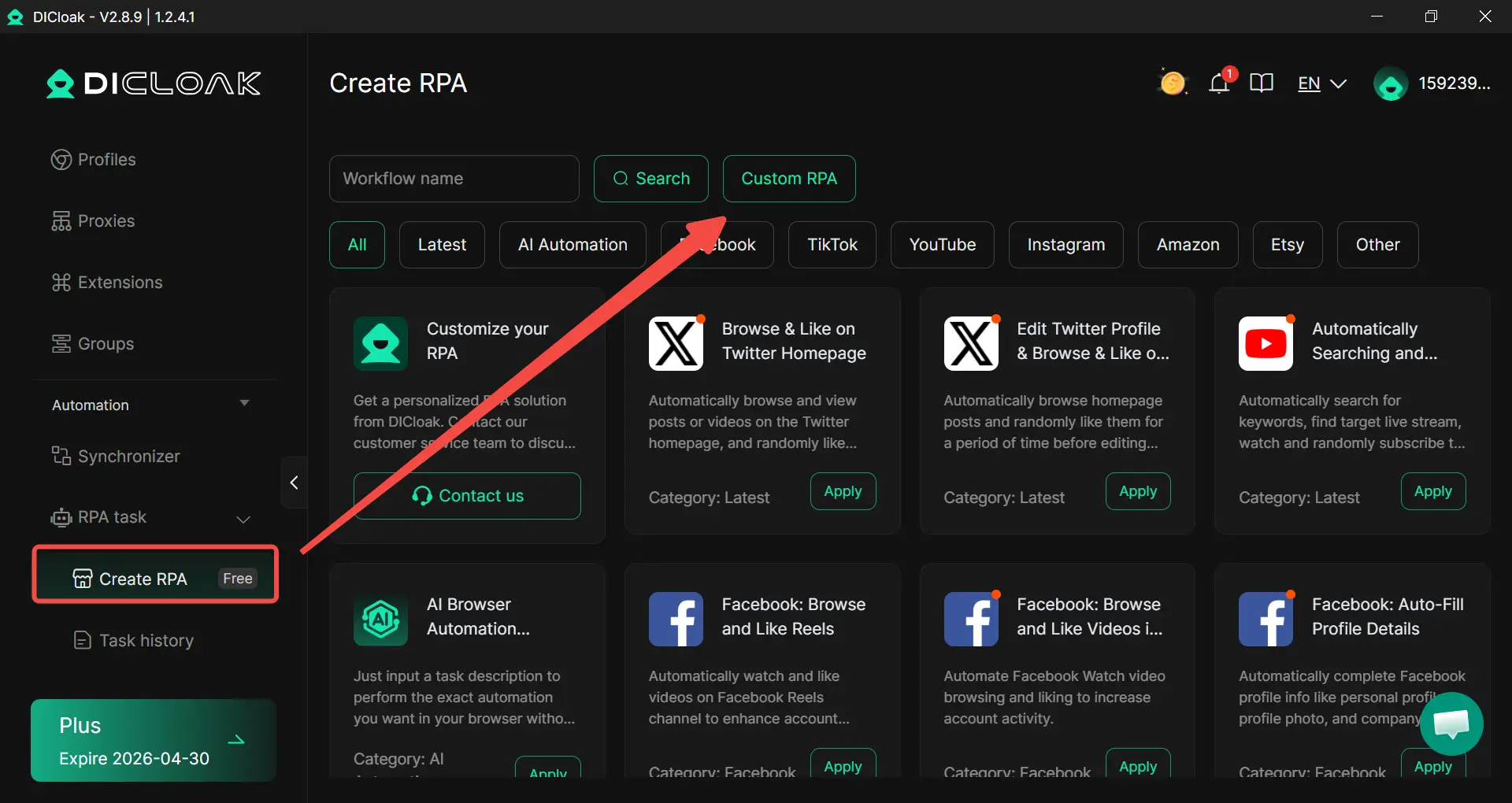Click the Workflow name search field
The width and height of the screenshot is (1512, 803).
coord(454,179)
